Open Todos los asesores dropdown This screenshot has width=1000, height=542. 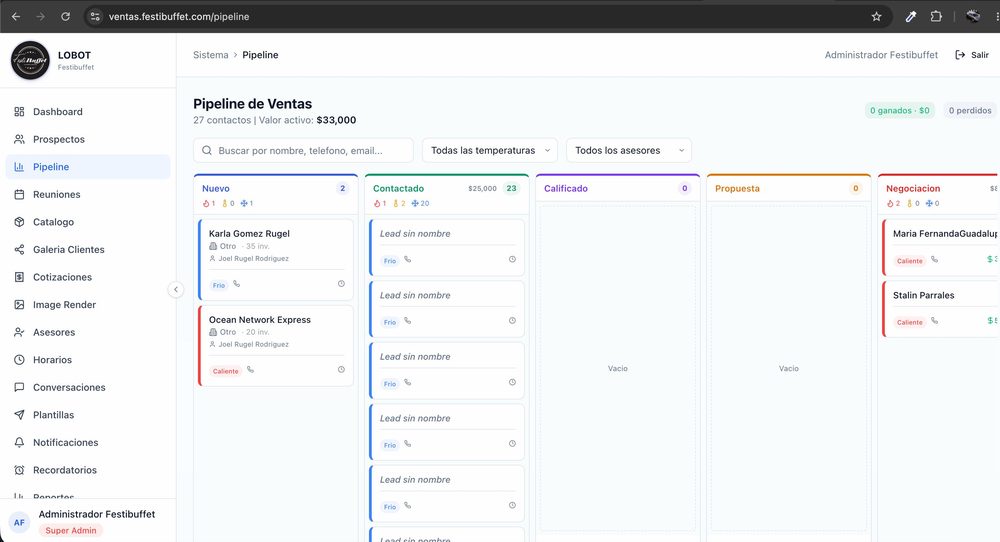pyautogui.click(x=629, y=150)
